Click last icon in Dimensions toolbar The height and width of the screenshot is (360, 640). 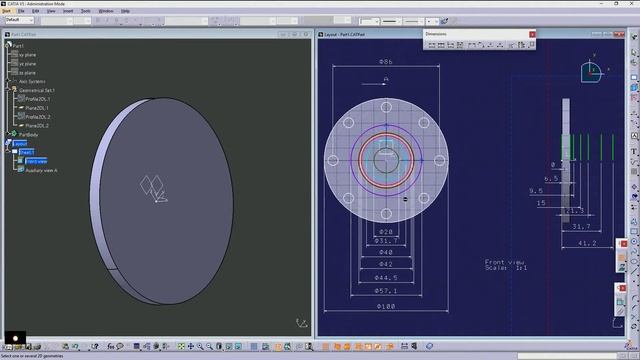pos(531,45)
